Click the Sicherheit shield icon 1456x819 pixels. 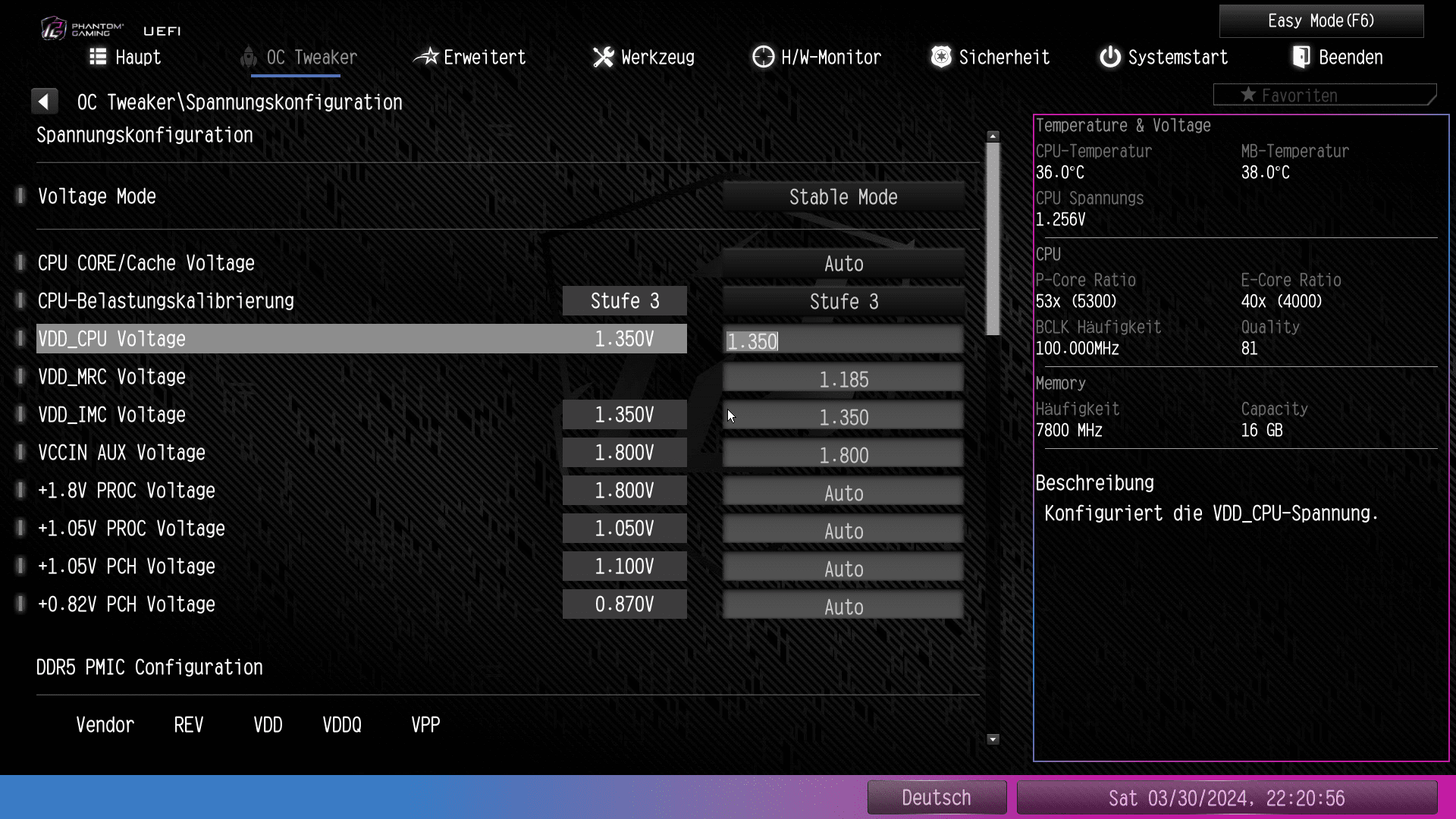[941, 57]
